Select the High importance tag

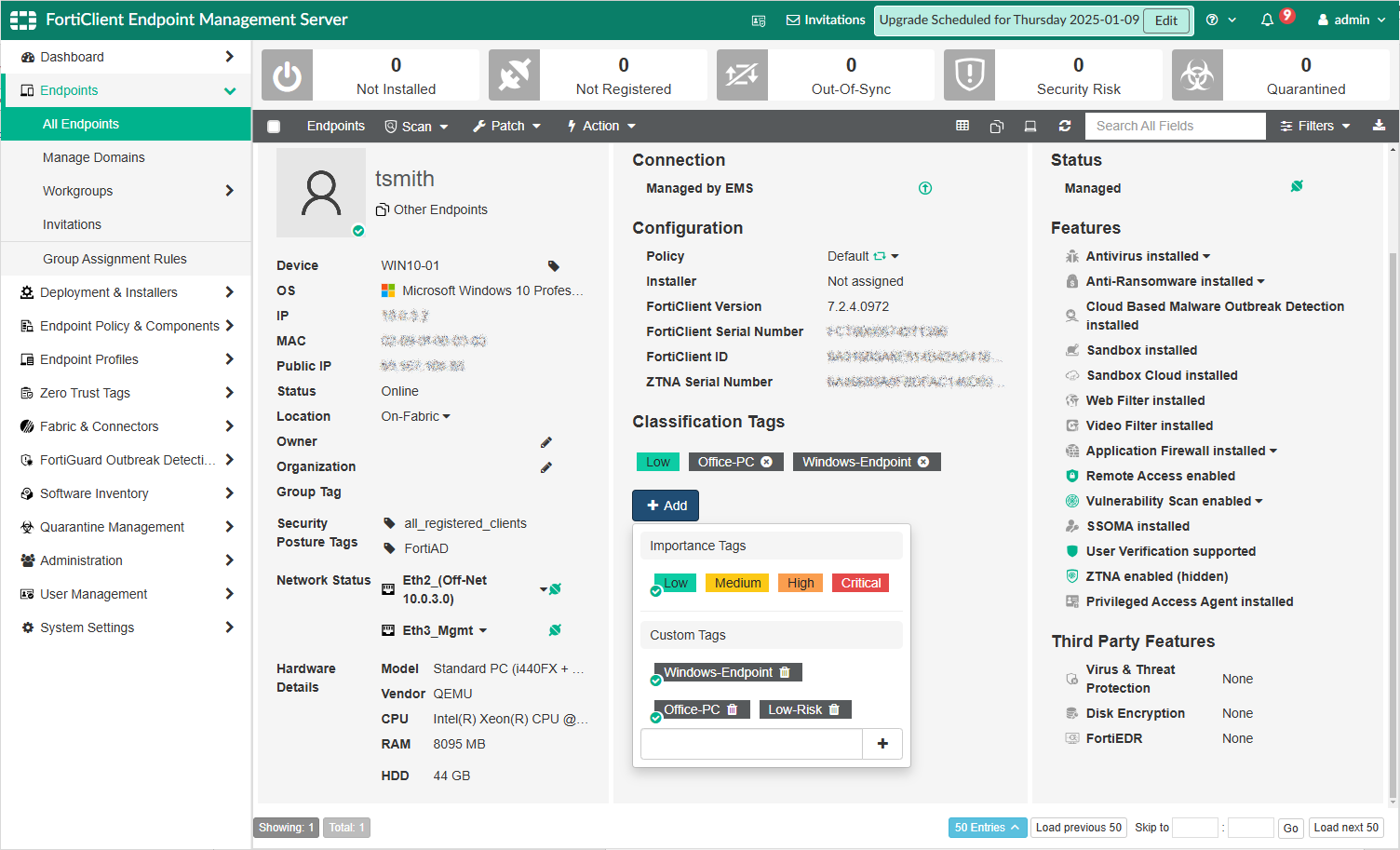pos(801,583)
